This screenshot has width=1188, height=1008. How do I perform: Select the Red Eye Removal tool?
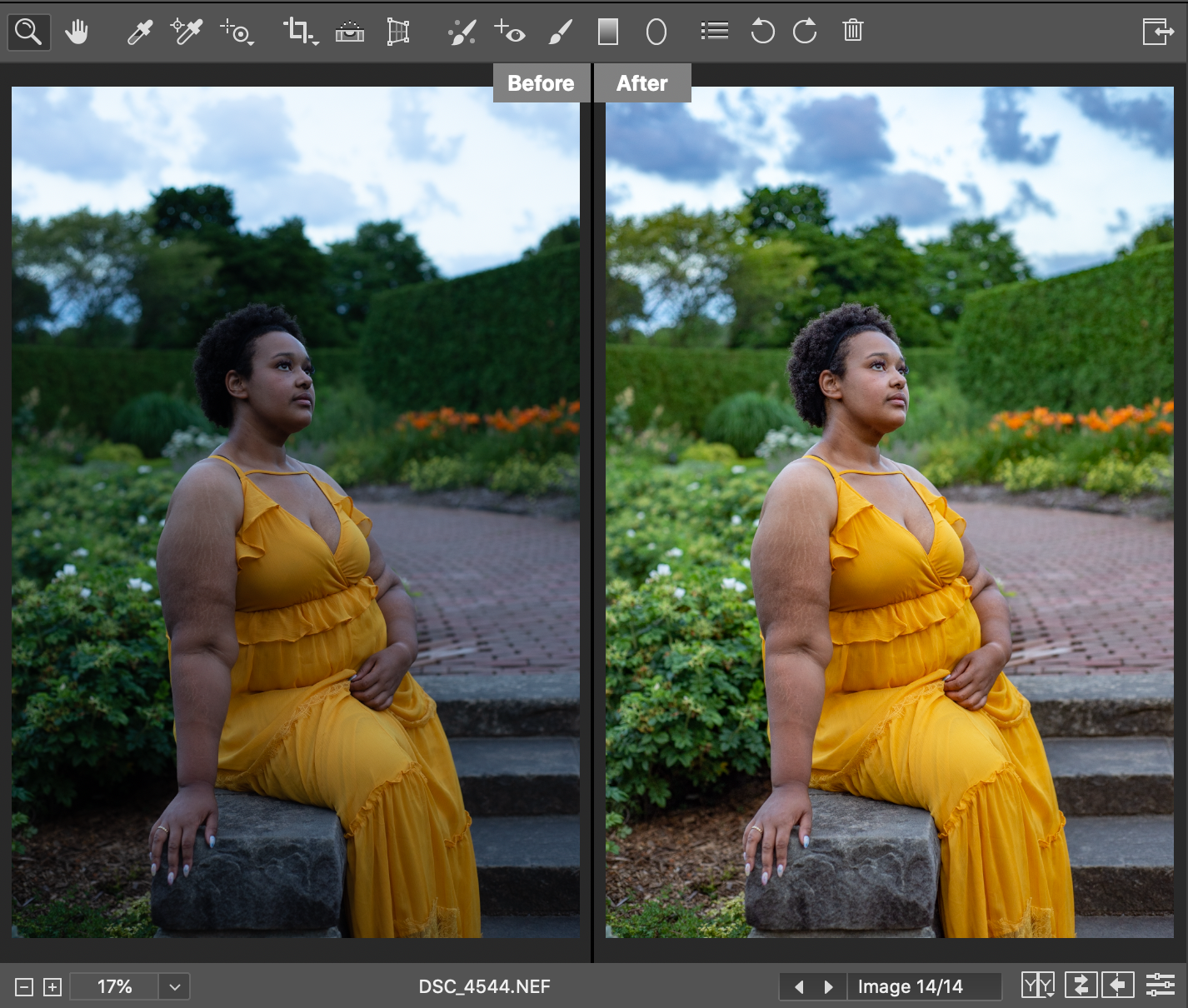[510, 32]
